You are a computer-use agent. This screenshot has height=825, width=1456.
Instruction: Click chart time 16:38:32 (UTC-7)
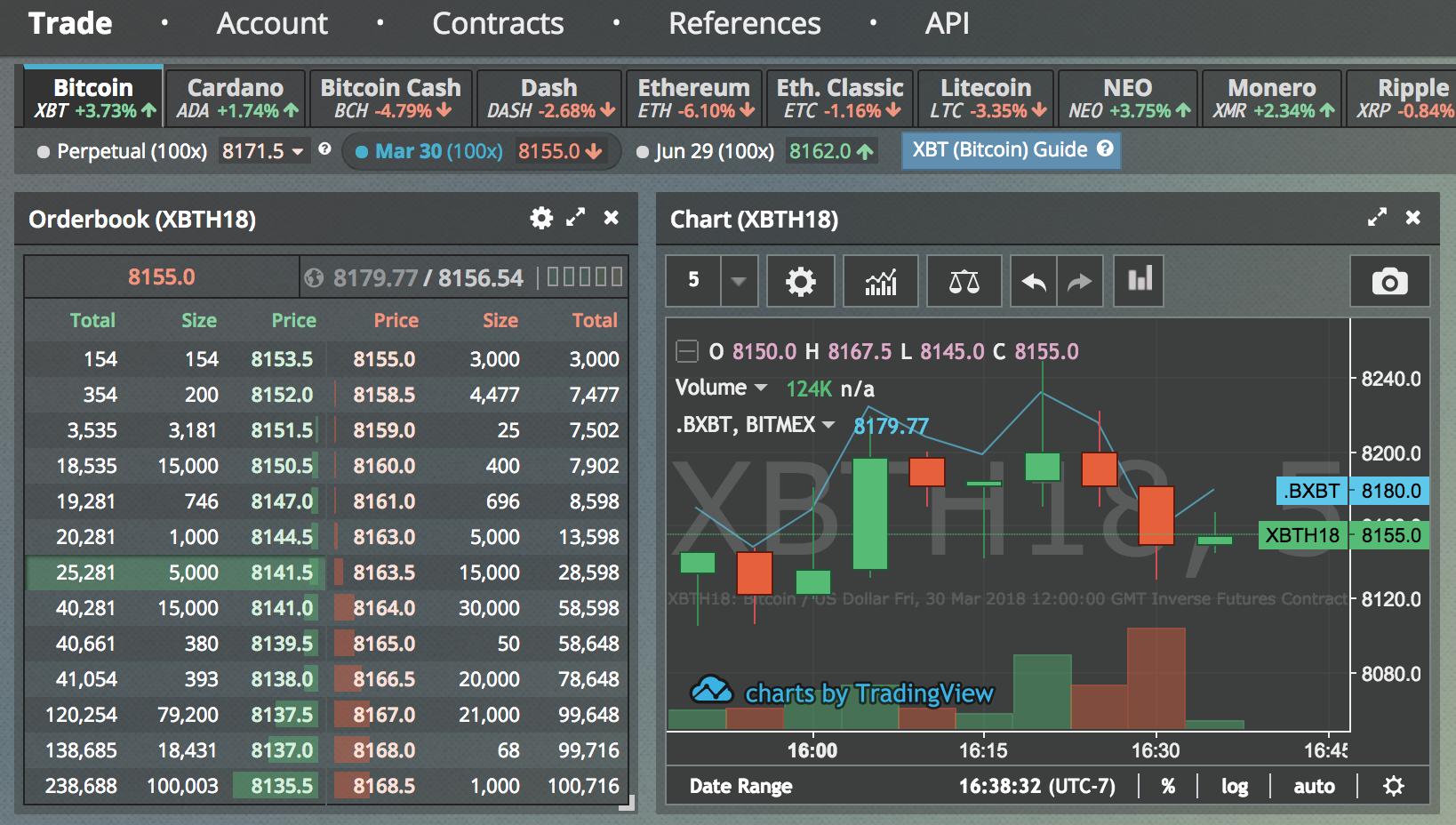pos(1036,786)
